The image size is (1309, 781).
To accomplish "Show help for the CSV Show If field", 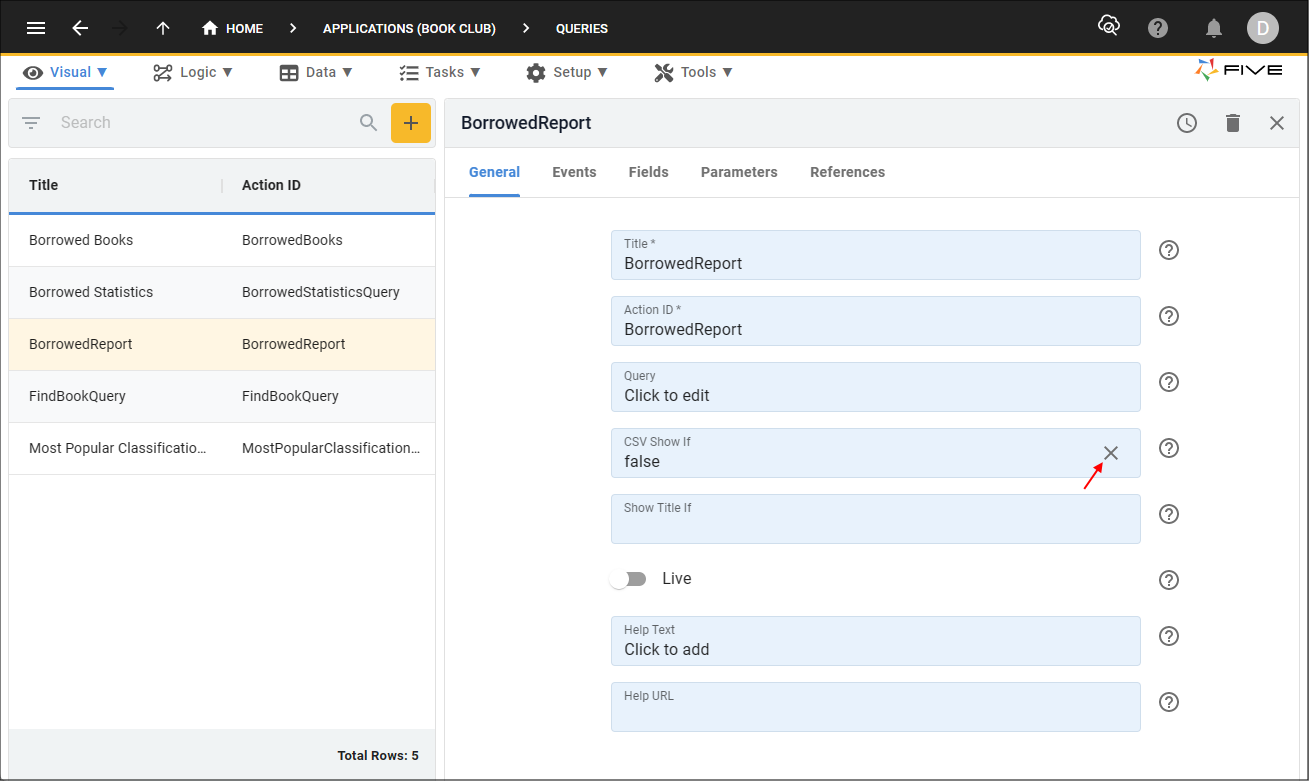I will point(1169,448).
